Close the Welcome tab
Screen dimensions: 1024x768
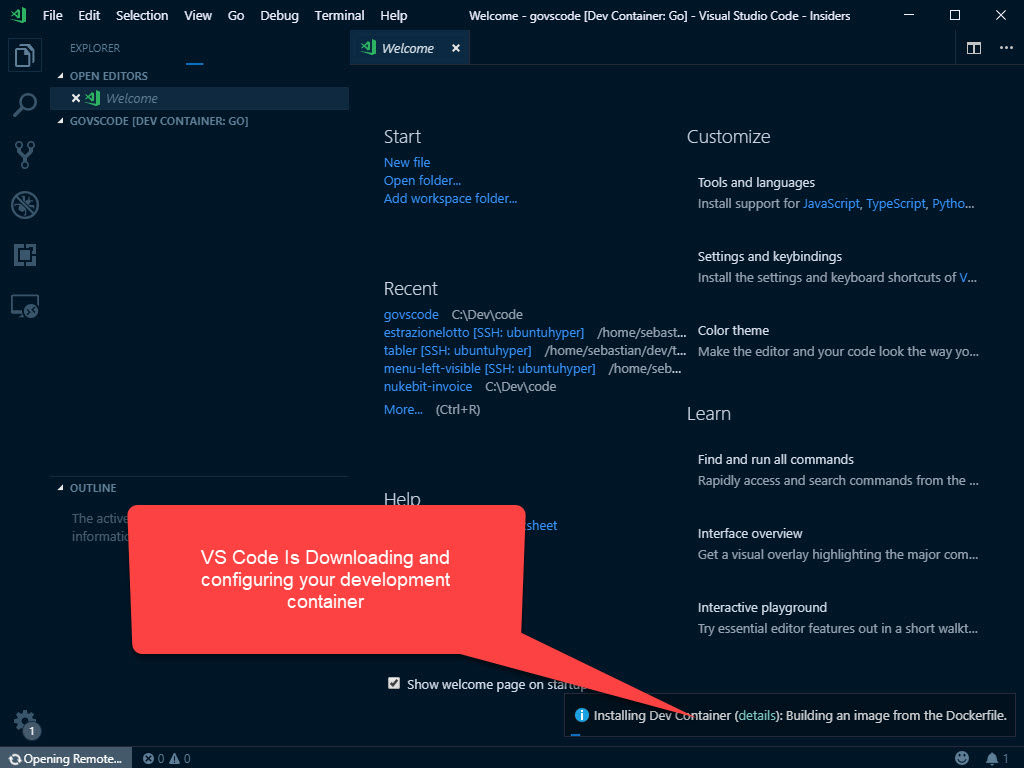click(x=456, y=48)
